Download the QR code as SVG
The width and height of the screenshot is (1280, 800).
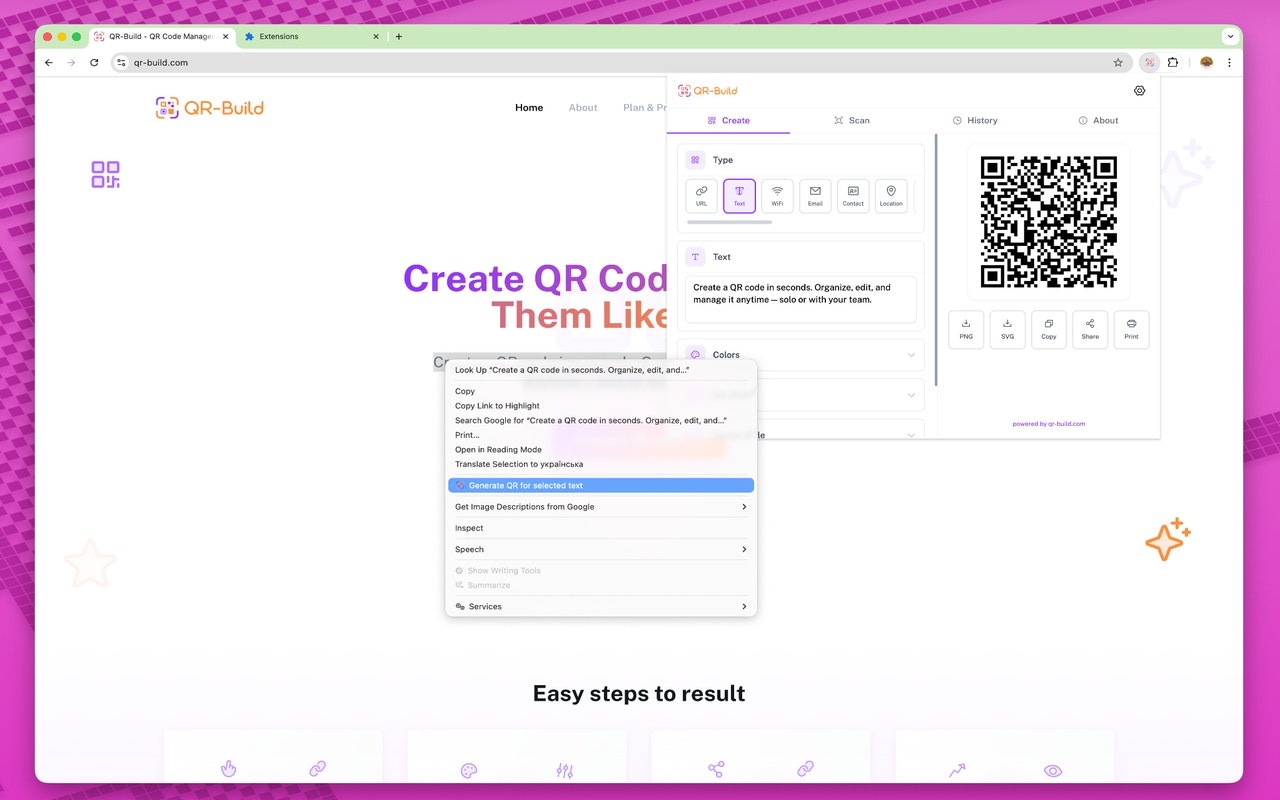(1007, 329)
